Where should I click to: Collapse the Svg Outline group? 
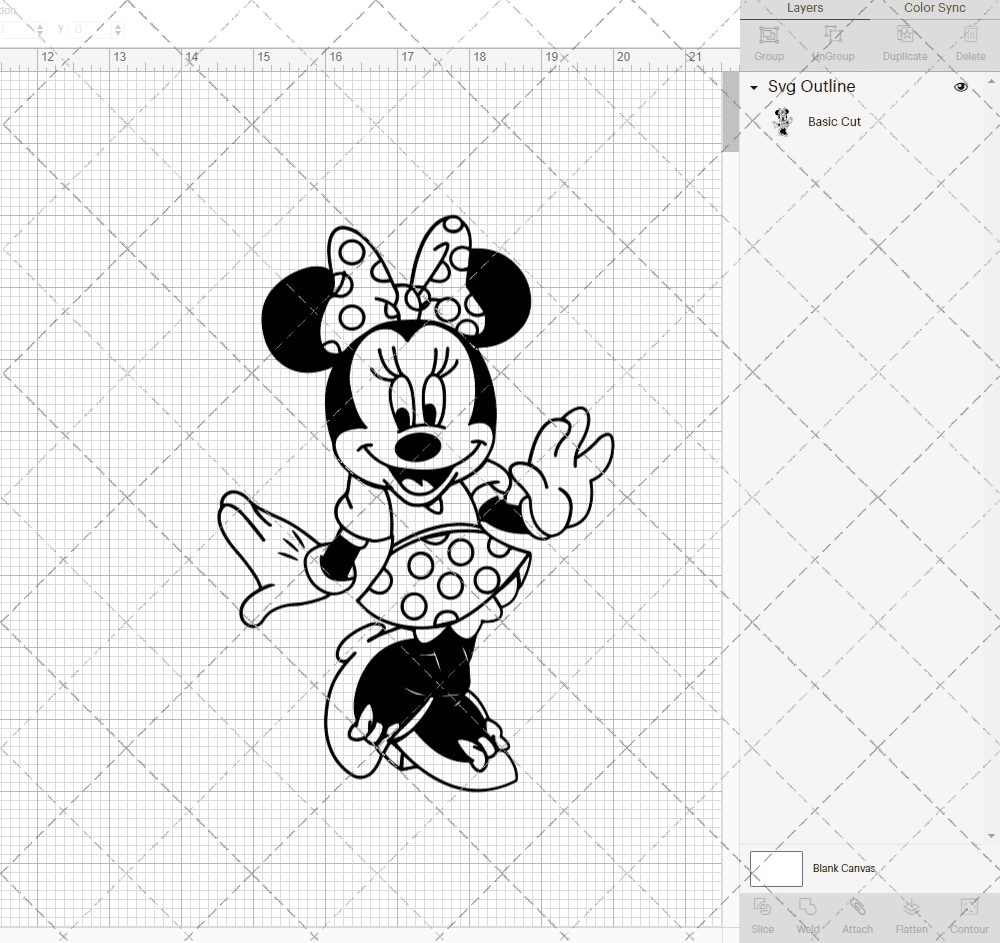[753, 87]
